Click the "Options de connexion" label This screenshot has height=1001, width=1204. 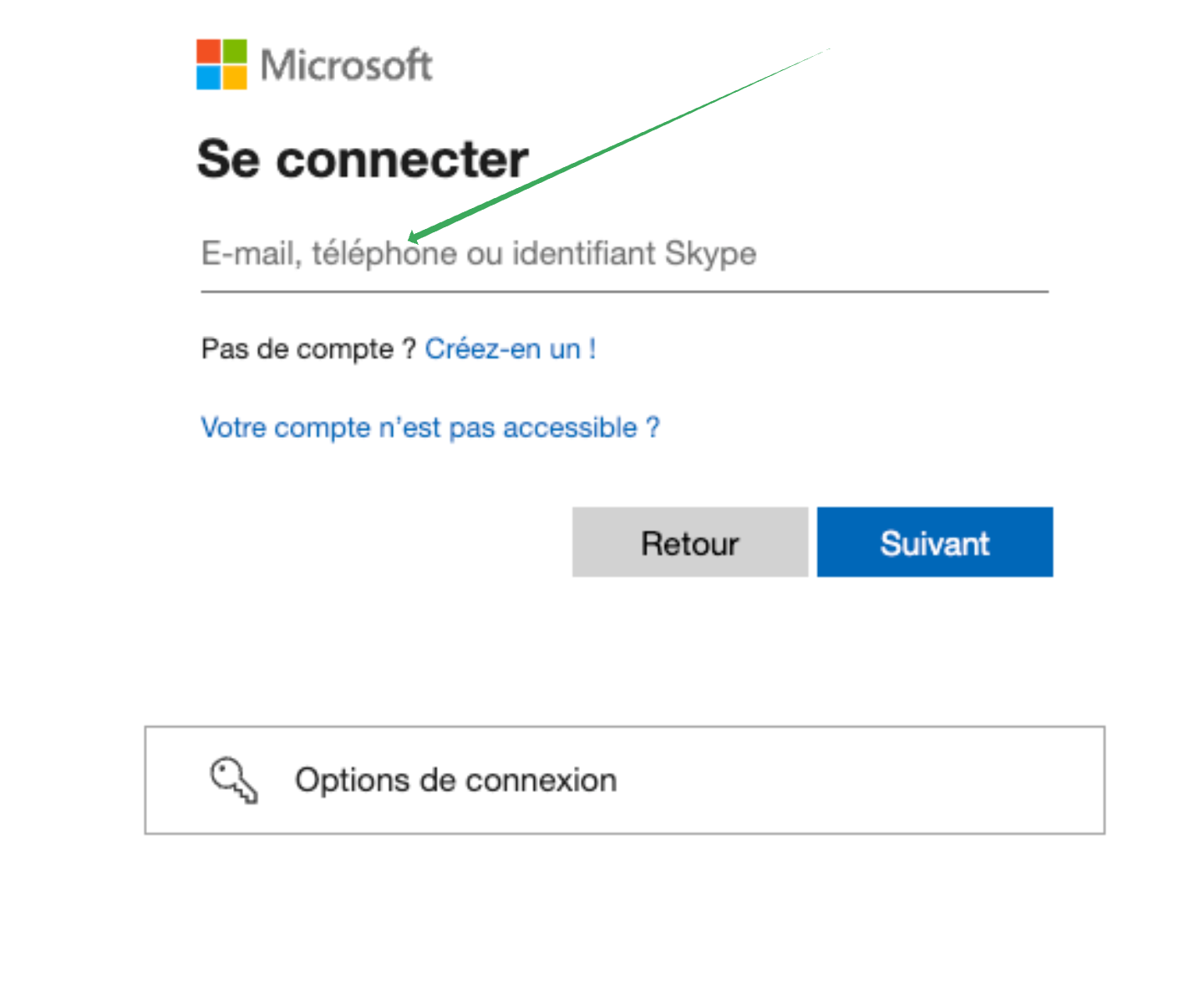click(455, 780)
